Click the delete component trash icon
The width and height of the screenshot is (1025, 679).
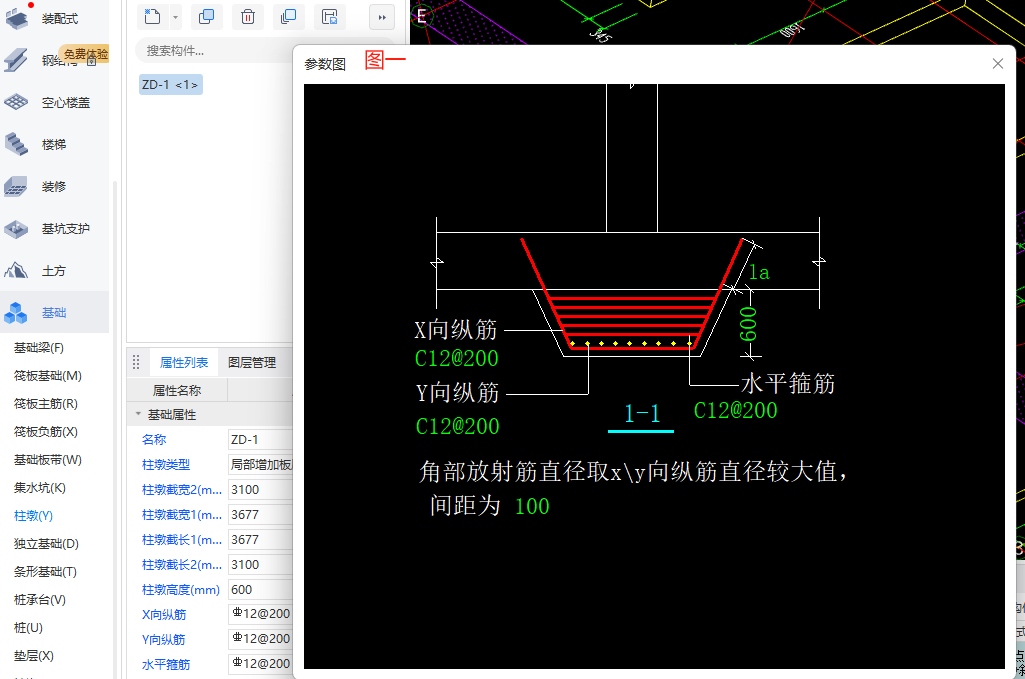pos(248,17)
